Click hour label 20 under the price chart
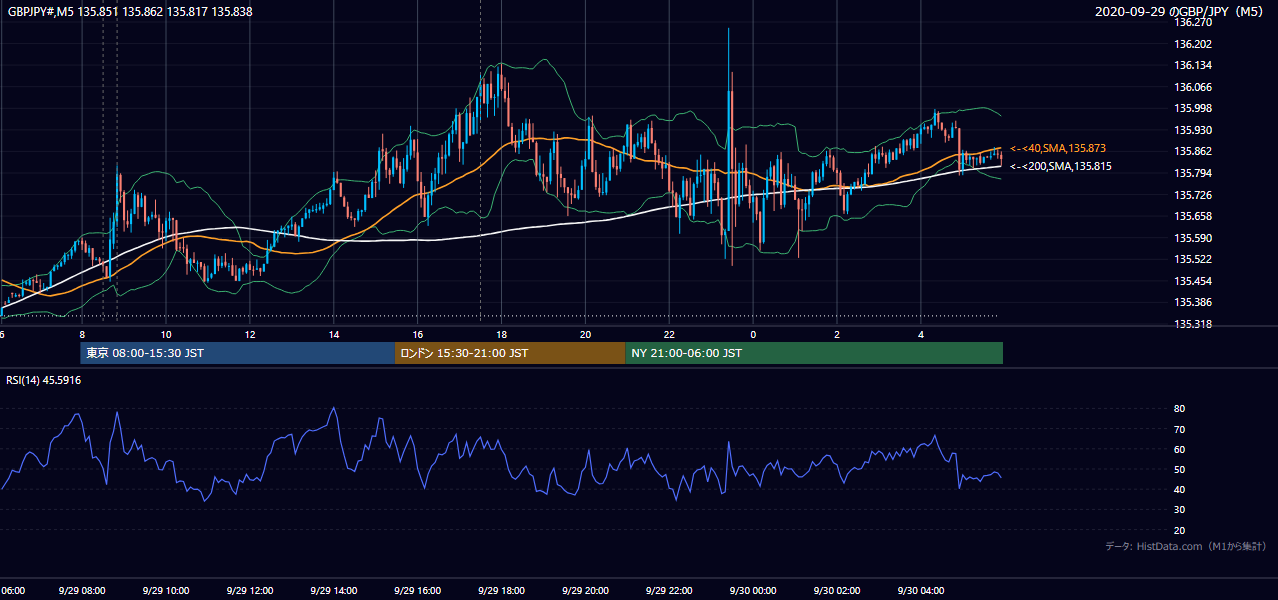Viewport: 1278px width, 600px height. [x=586, y=334]
